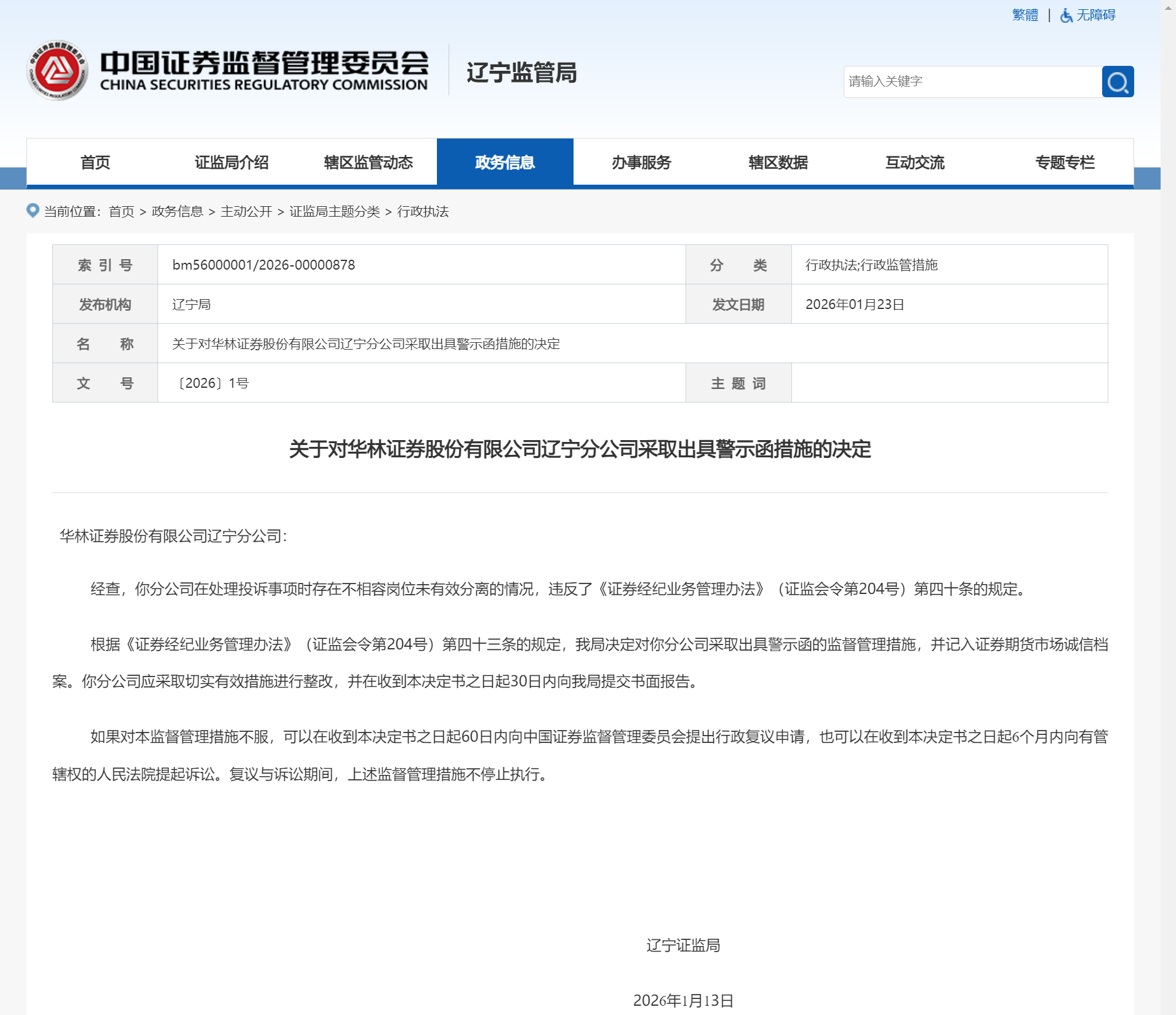Switch to Traditional Chinese via 繁體
Screen dimensions: 1176x1015
pyautogui.click(x=1025, y=15)
